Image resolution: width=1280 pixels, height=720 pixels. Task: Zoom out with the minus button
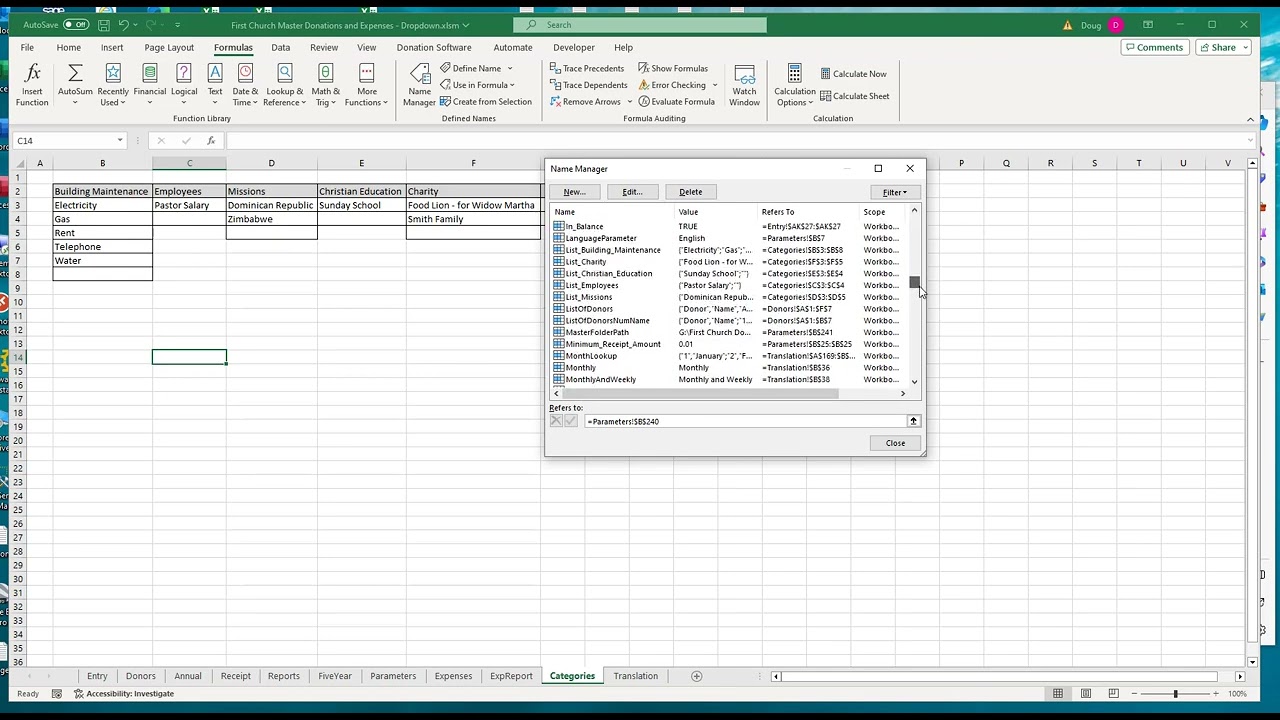pyautogui.click(x=1133, y=693)
